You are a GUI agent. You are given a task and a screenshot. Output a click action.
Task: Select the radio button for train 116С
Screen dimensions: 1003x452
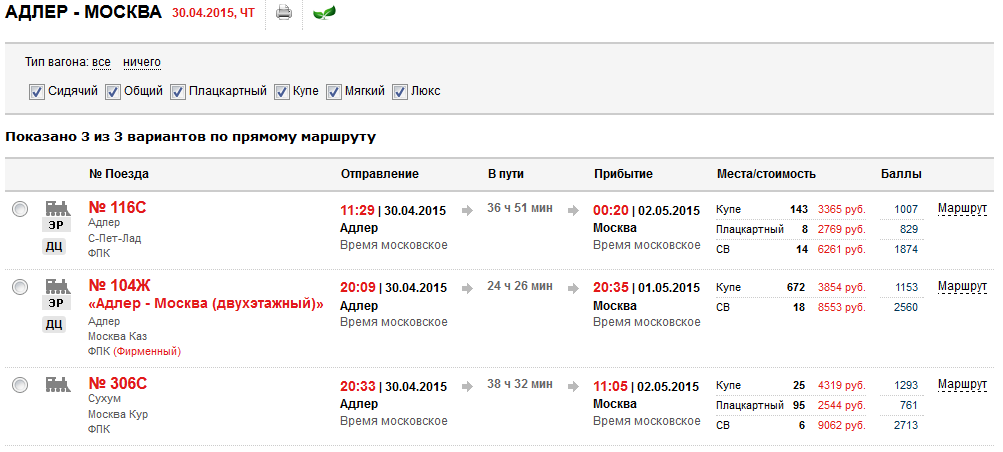(20, 209)
